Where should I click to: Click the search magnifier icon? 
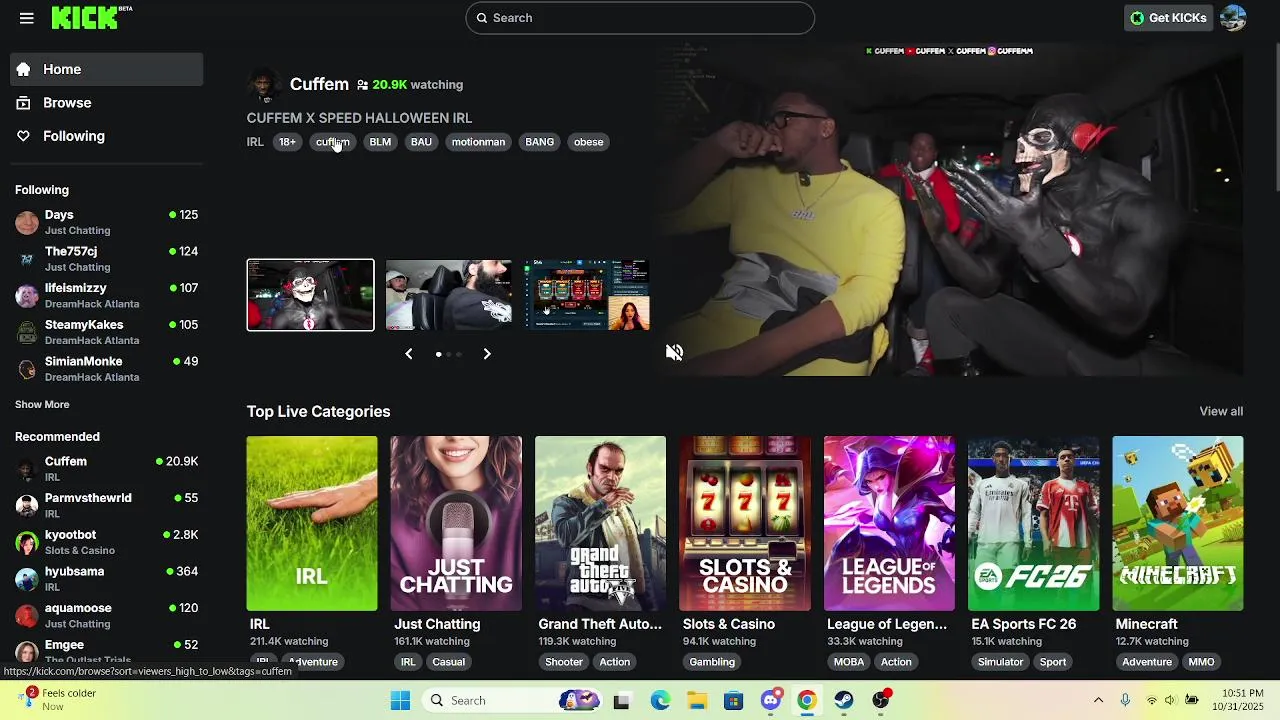pyautogui.click(x=482, y=18)
